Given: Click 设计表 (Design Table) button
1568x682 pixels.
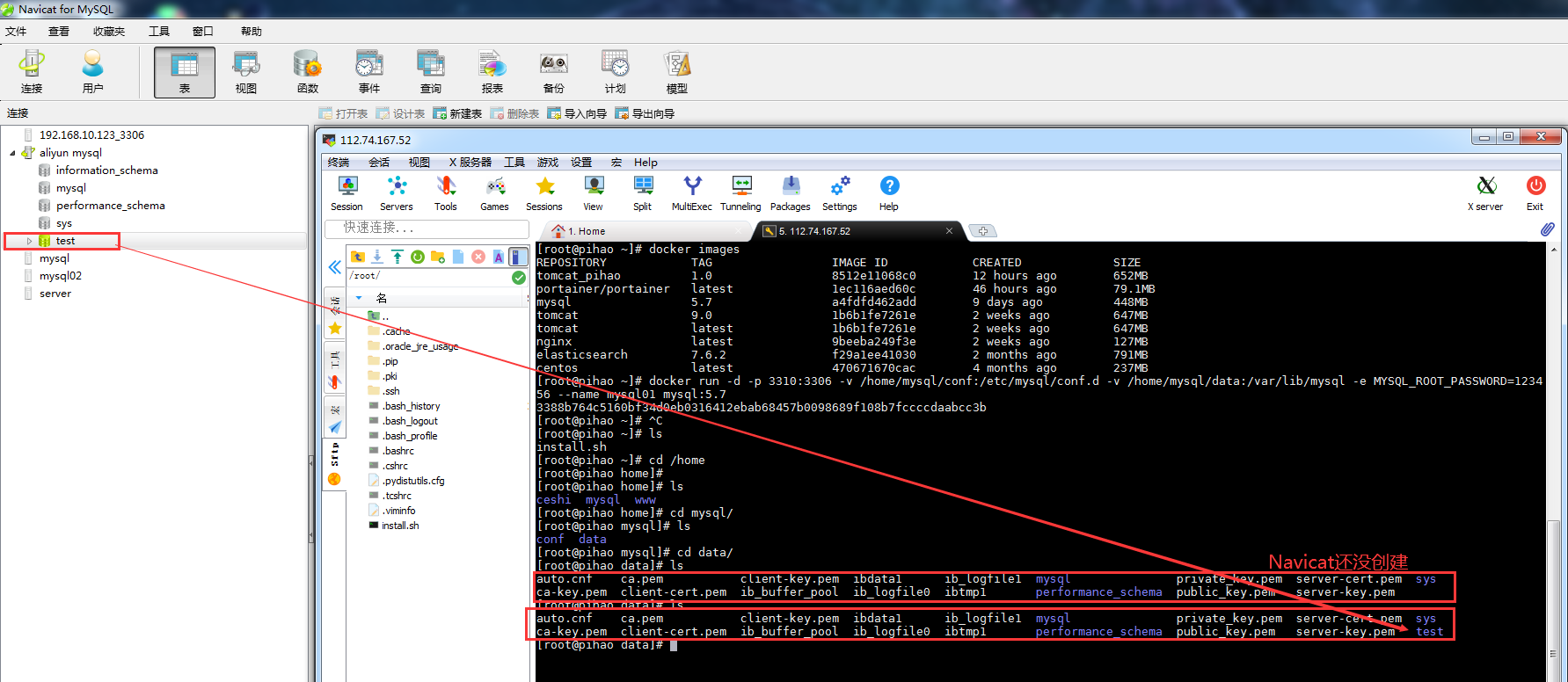Looking at the screenshot, I should [400, 113].
